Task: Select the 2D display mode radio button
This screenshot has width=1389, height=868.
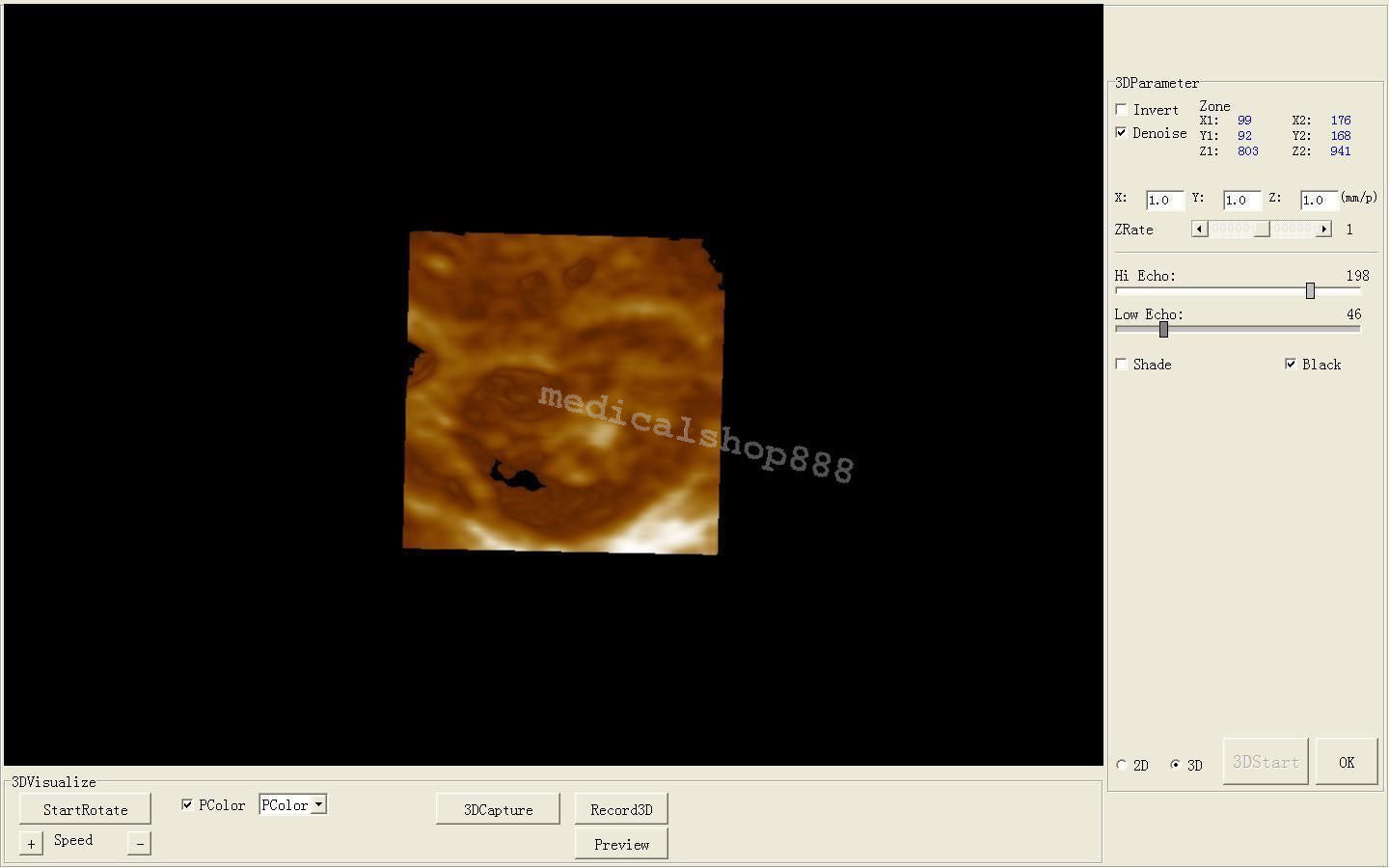Action: (x=1121, y=765)
